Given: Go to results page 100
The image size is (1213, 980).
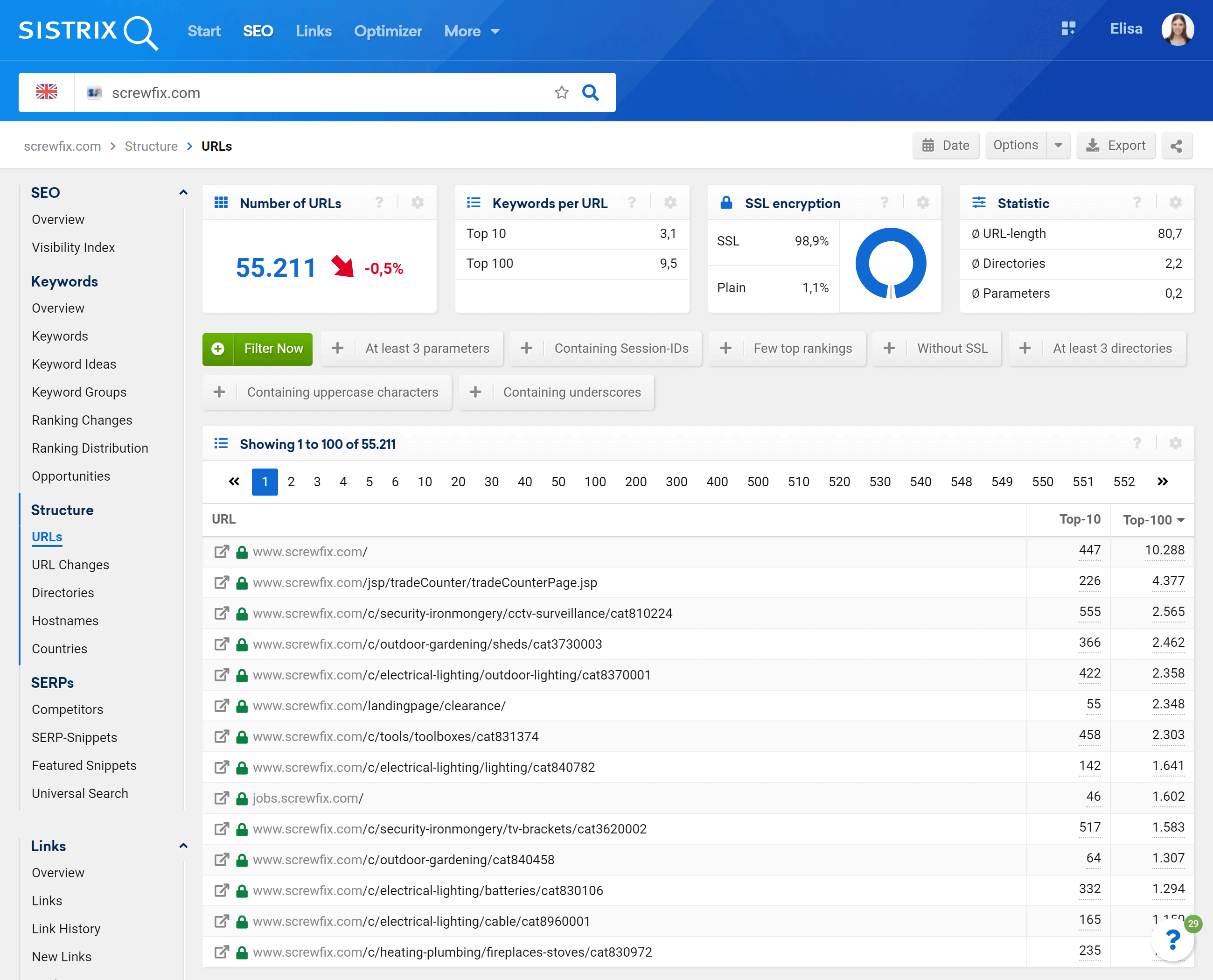Looking at the screenshot, I should point(595,482).
